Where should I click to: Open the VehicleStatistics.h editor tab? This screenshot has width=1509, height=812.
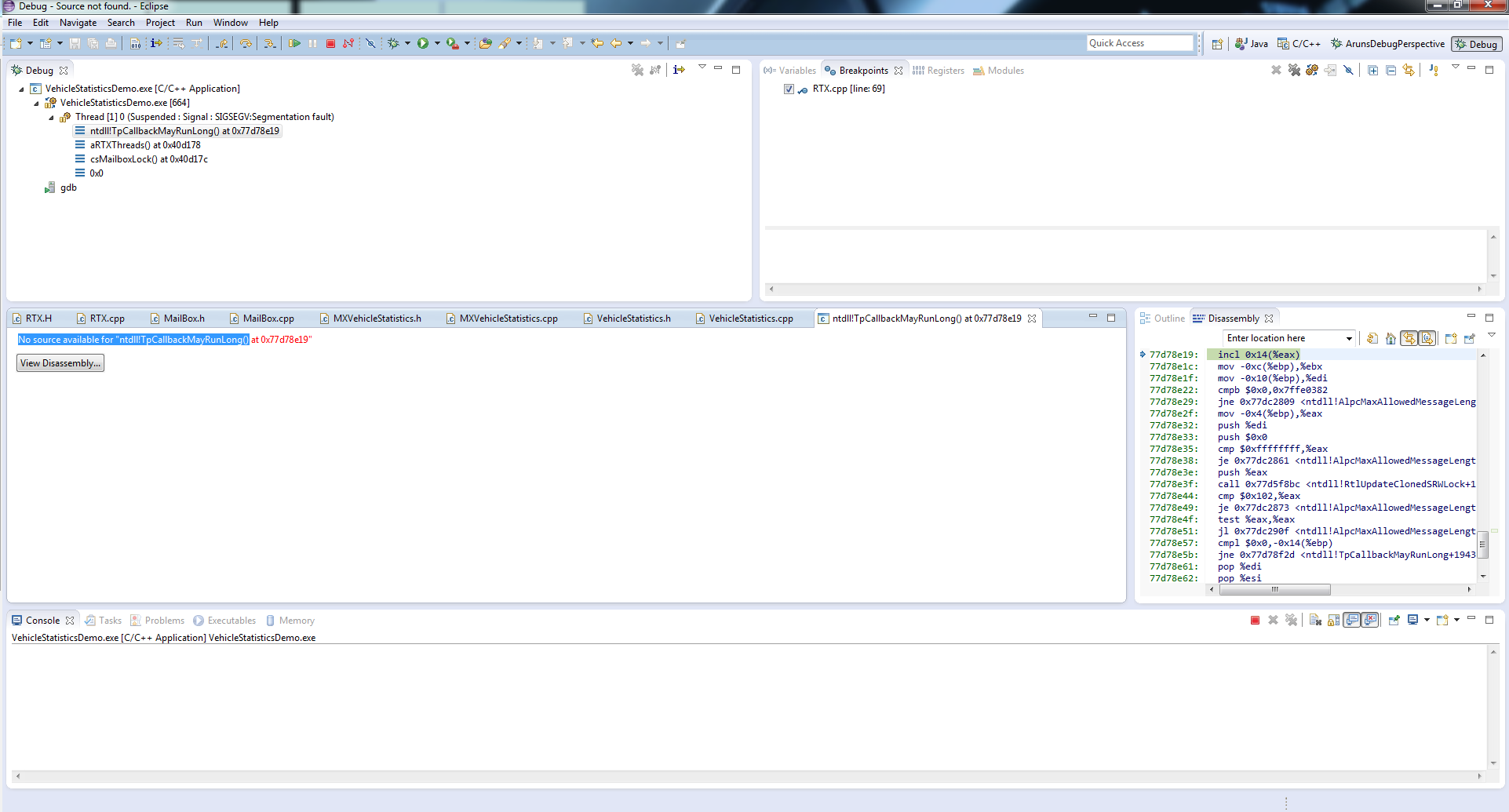[627, 319]
